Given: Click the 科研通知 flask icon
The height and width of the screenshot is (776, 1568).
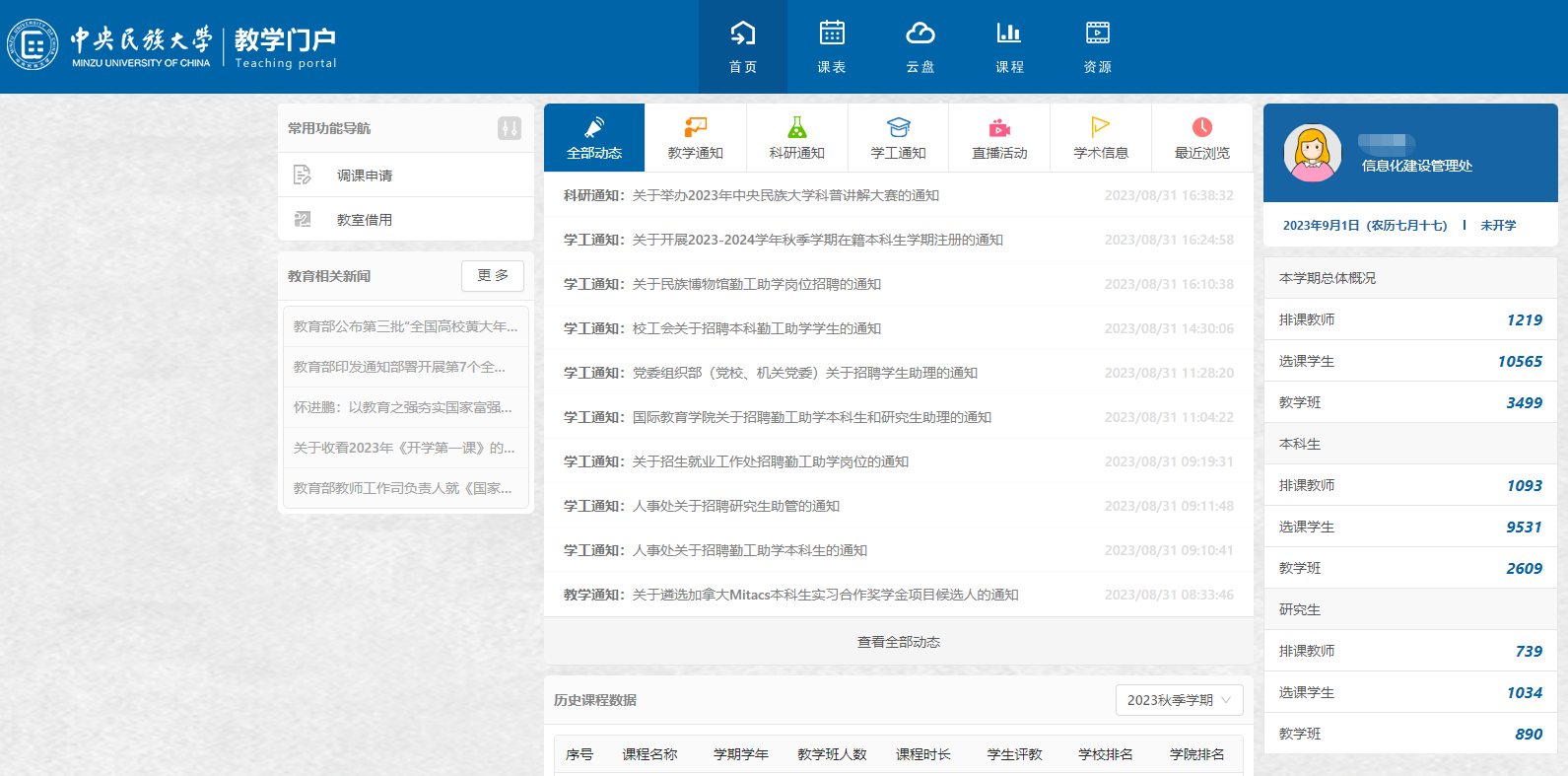Looking at the screenshot, I should (x=797, y=127).
